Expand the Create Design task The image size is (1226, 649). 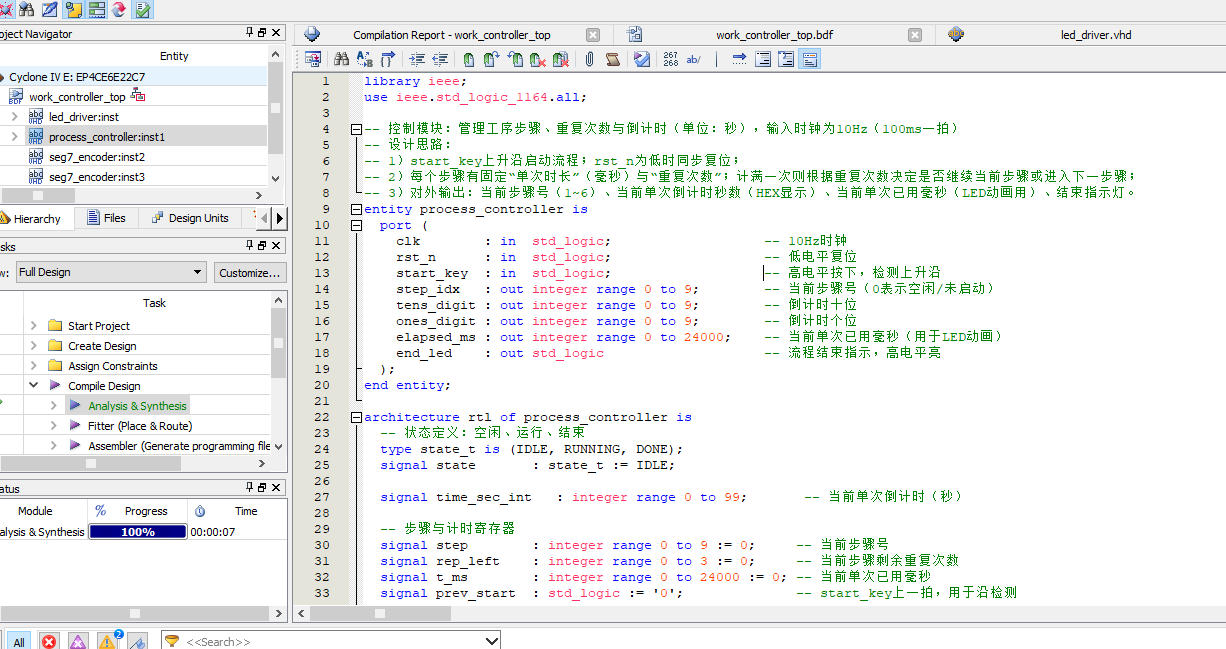33,346
